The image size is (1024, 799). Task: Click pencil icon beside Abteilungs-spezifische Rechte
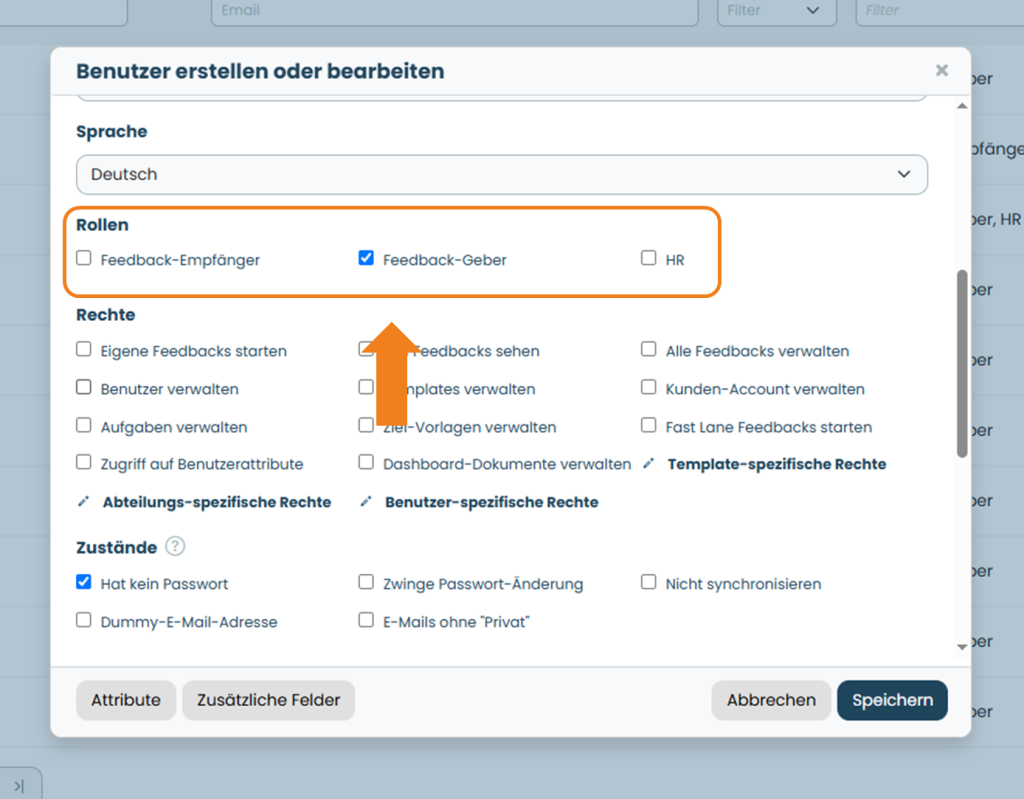(84, 502)
